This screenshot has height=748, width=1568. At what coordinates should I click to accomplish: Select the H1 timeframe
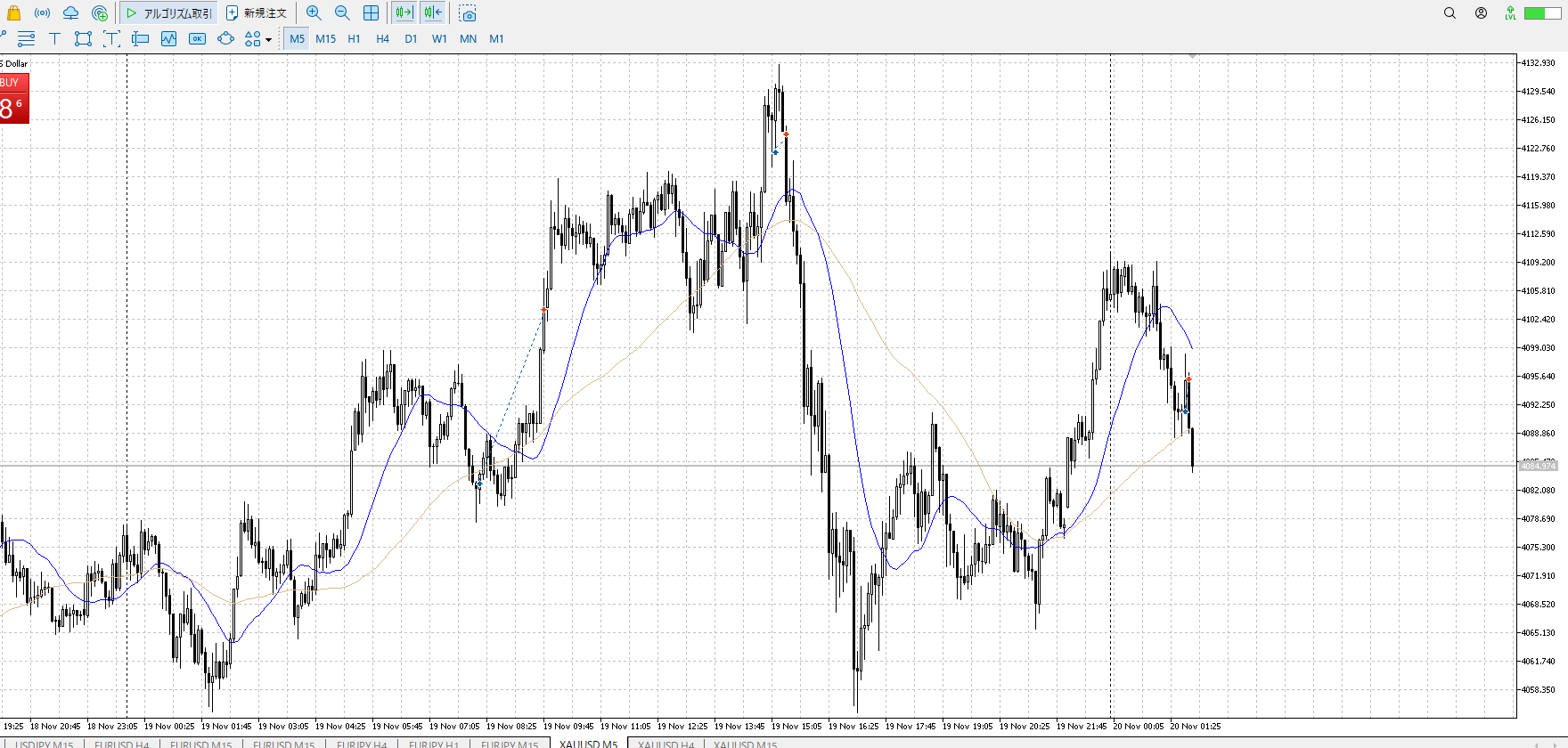(x=354, y=38)
